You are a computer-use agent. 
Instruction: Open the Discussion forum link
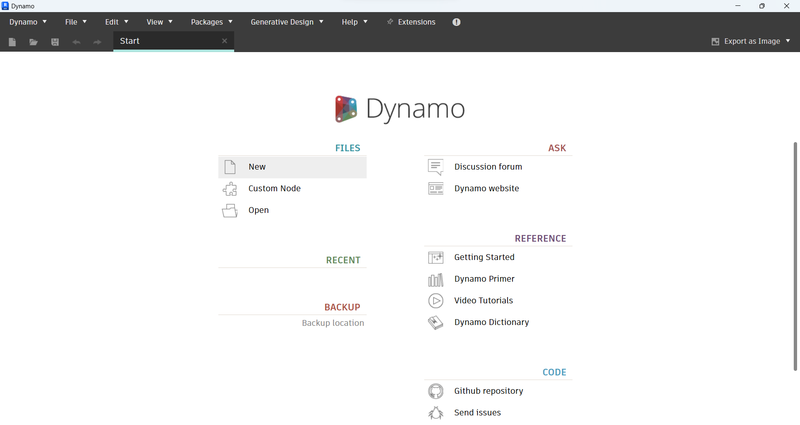[x=488, y=167]
